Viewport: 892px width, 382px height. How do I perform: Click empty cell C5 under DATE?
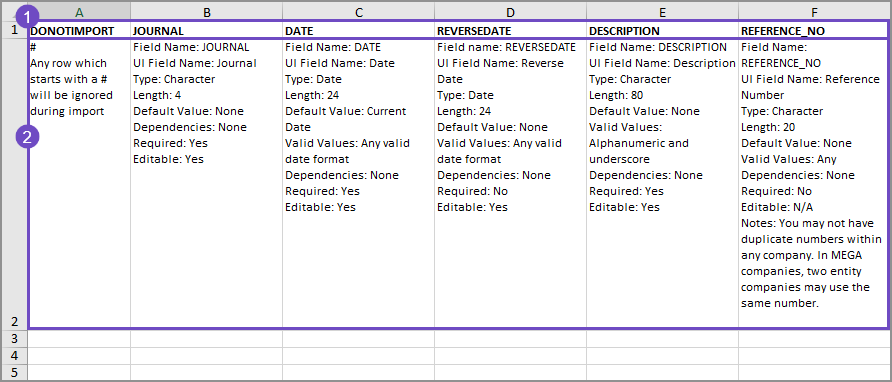point(358,372)
